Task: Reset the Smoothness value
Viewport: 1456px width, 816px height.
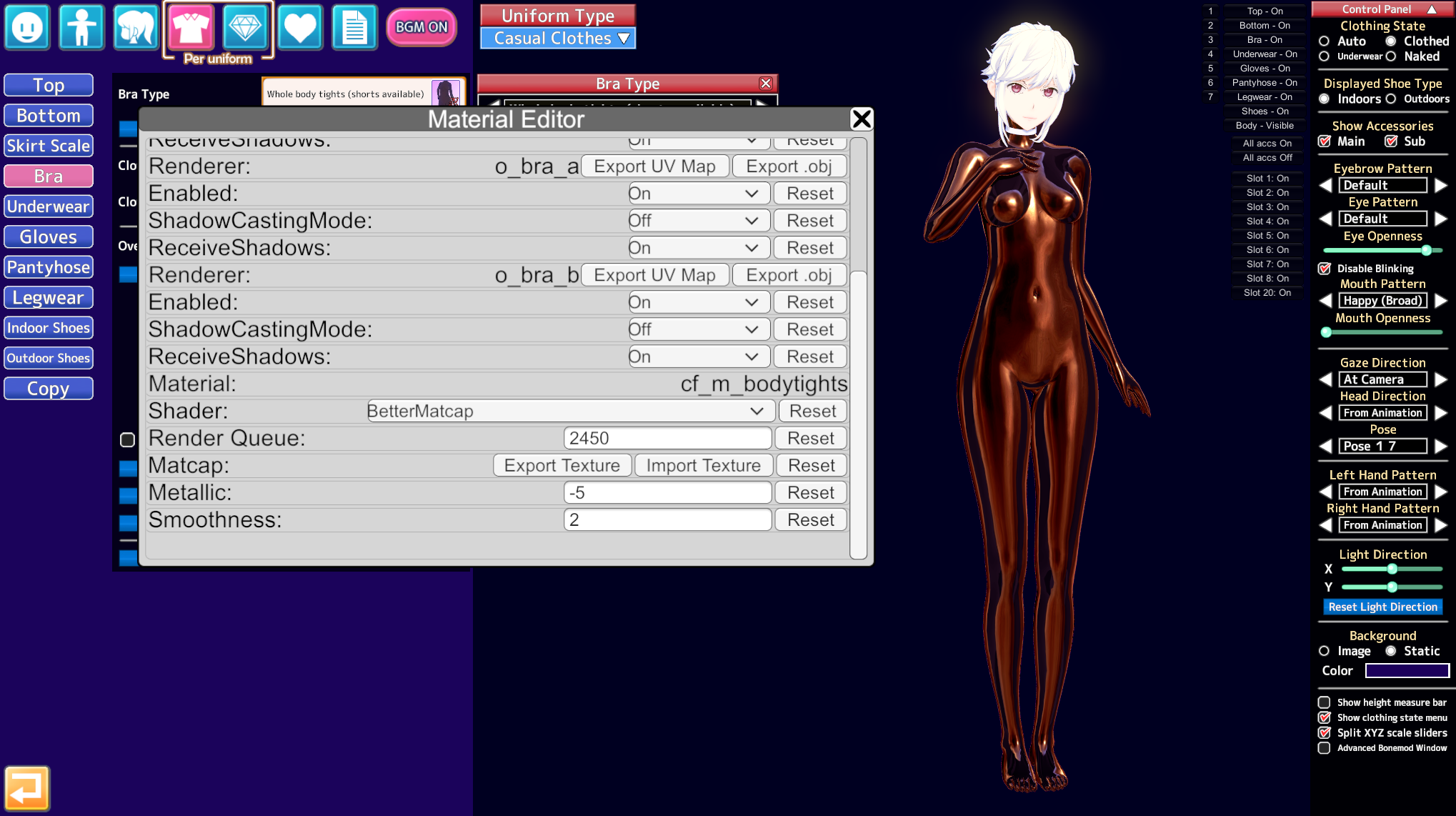Action: pyautogui.click(x=811, y=519)
